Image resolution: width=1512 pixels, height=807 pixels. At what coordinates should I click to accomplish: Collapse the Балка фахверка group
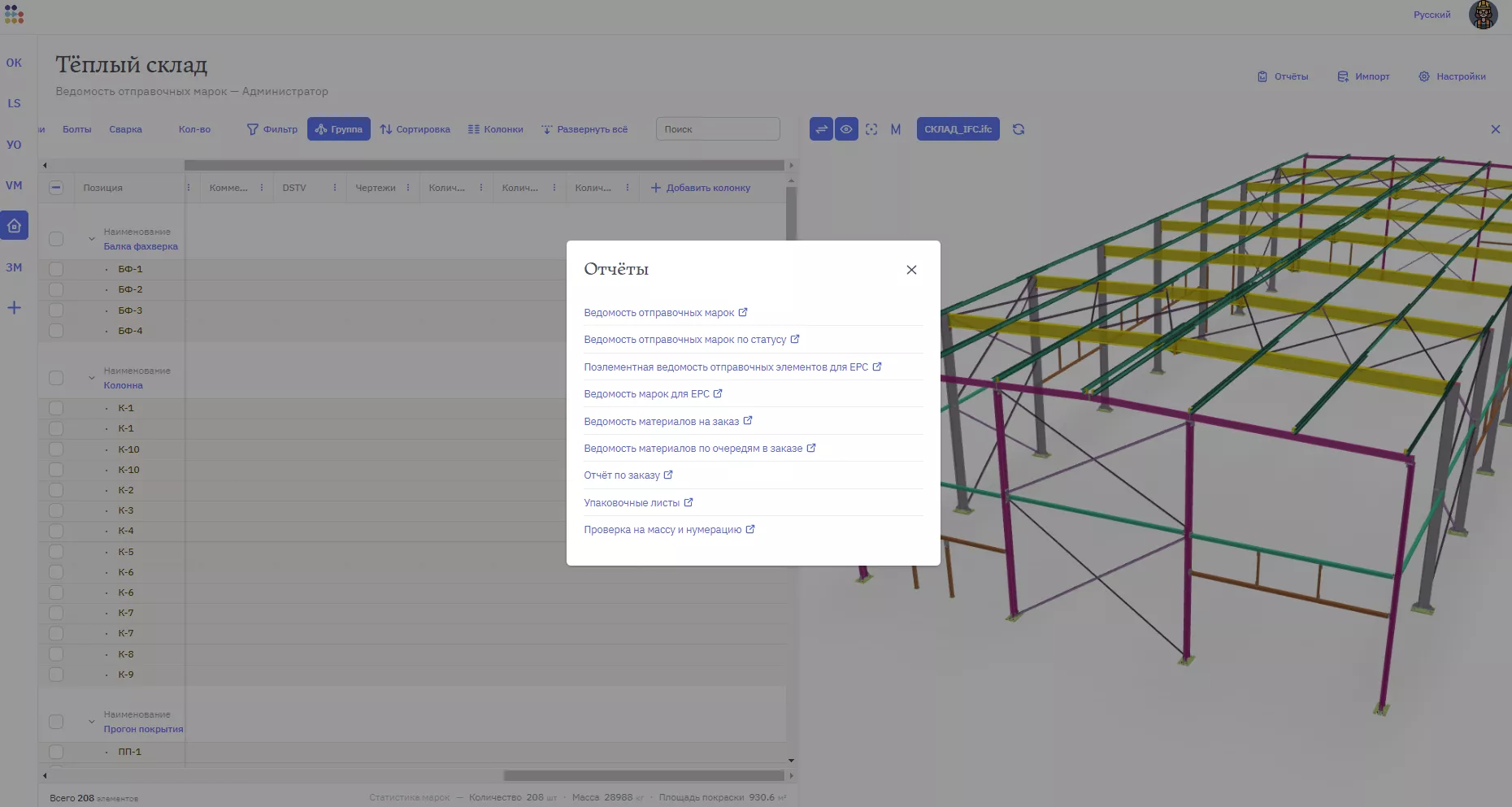92,239
